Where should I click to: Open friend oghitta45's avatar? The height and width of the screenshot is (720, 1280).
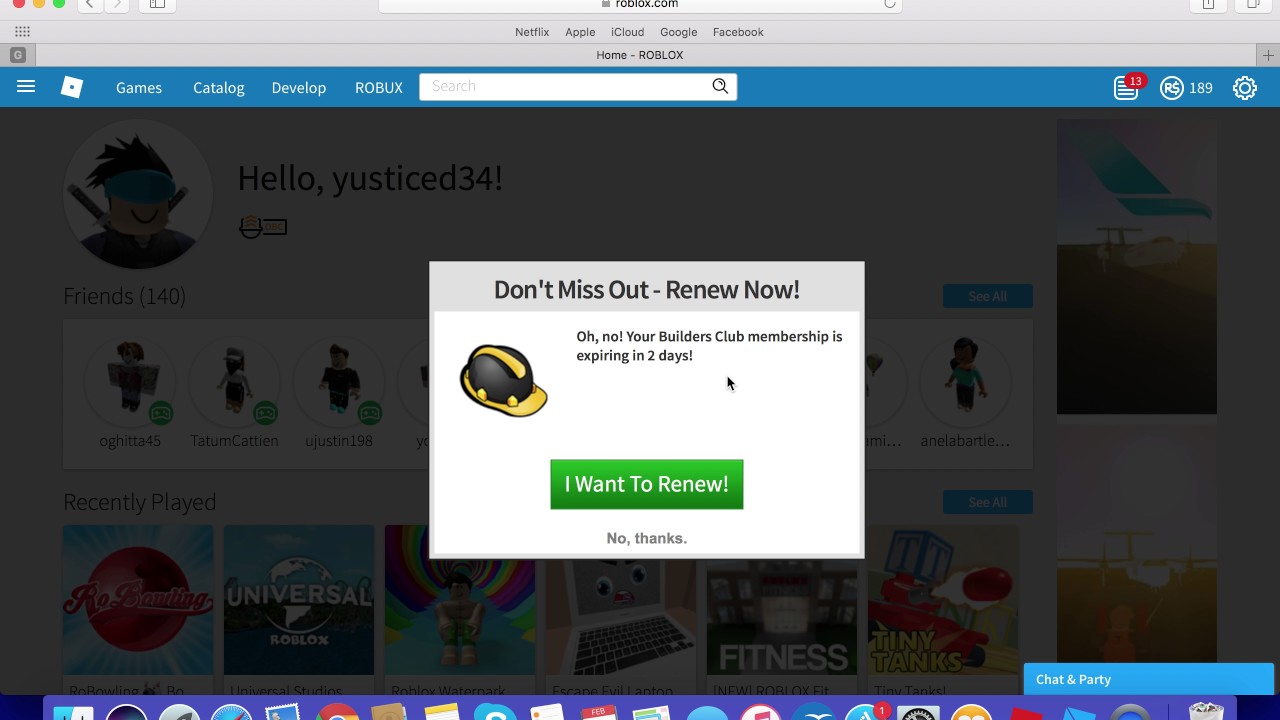click(130, 382)
